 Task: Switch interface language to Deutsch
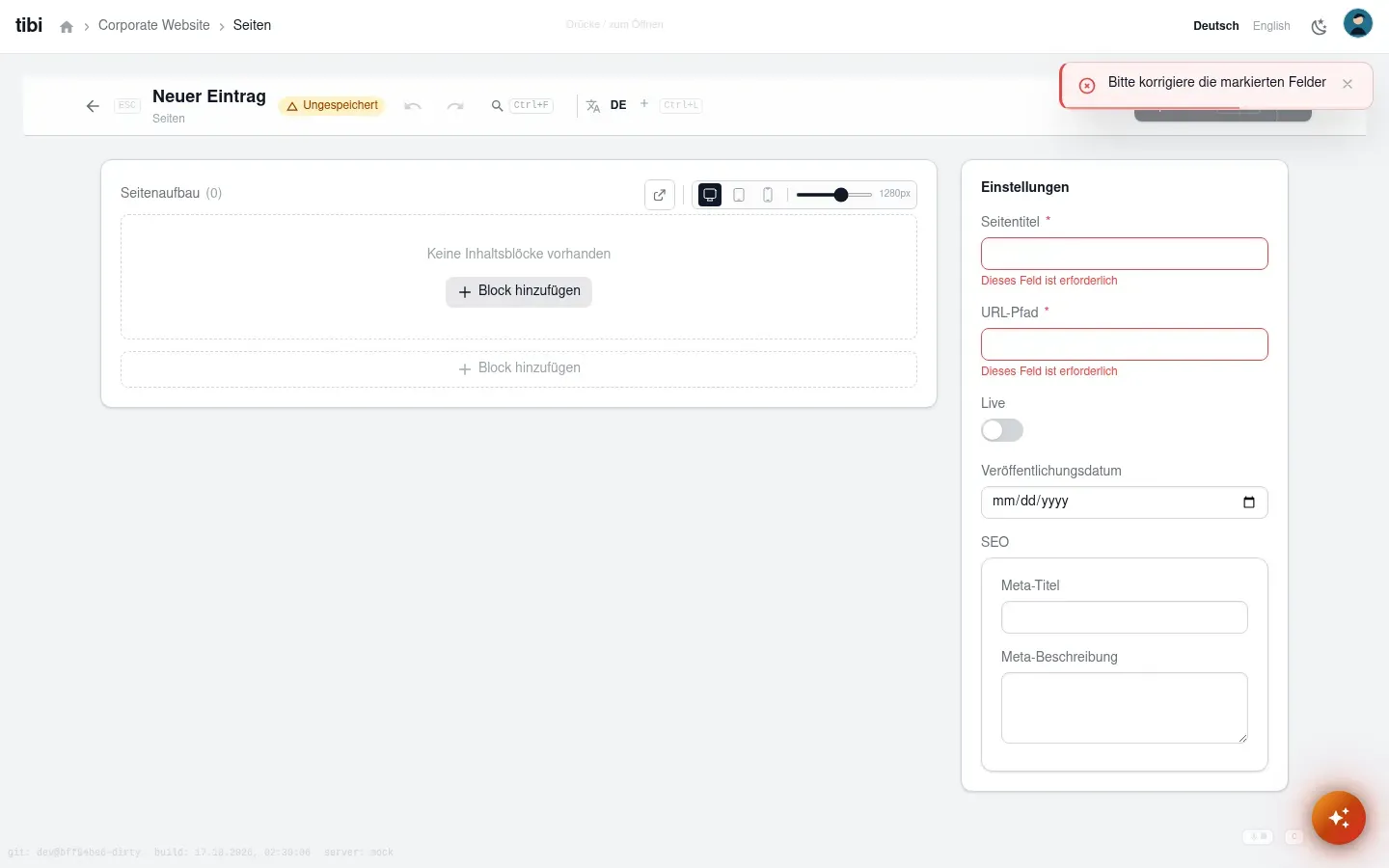[1216, 26]
